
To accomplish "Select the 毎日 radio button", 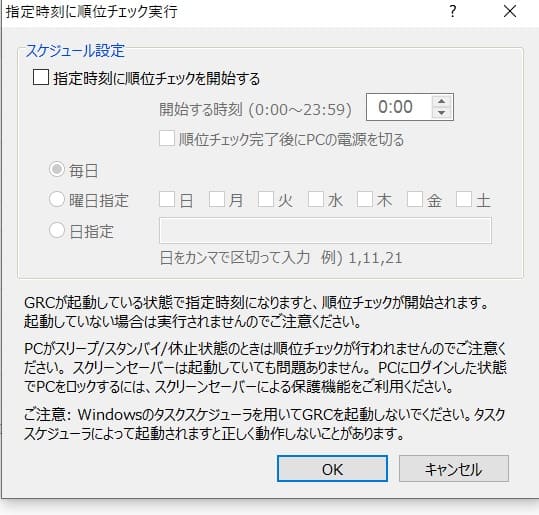I will pyautogui.click(x=57, y=169).
